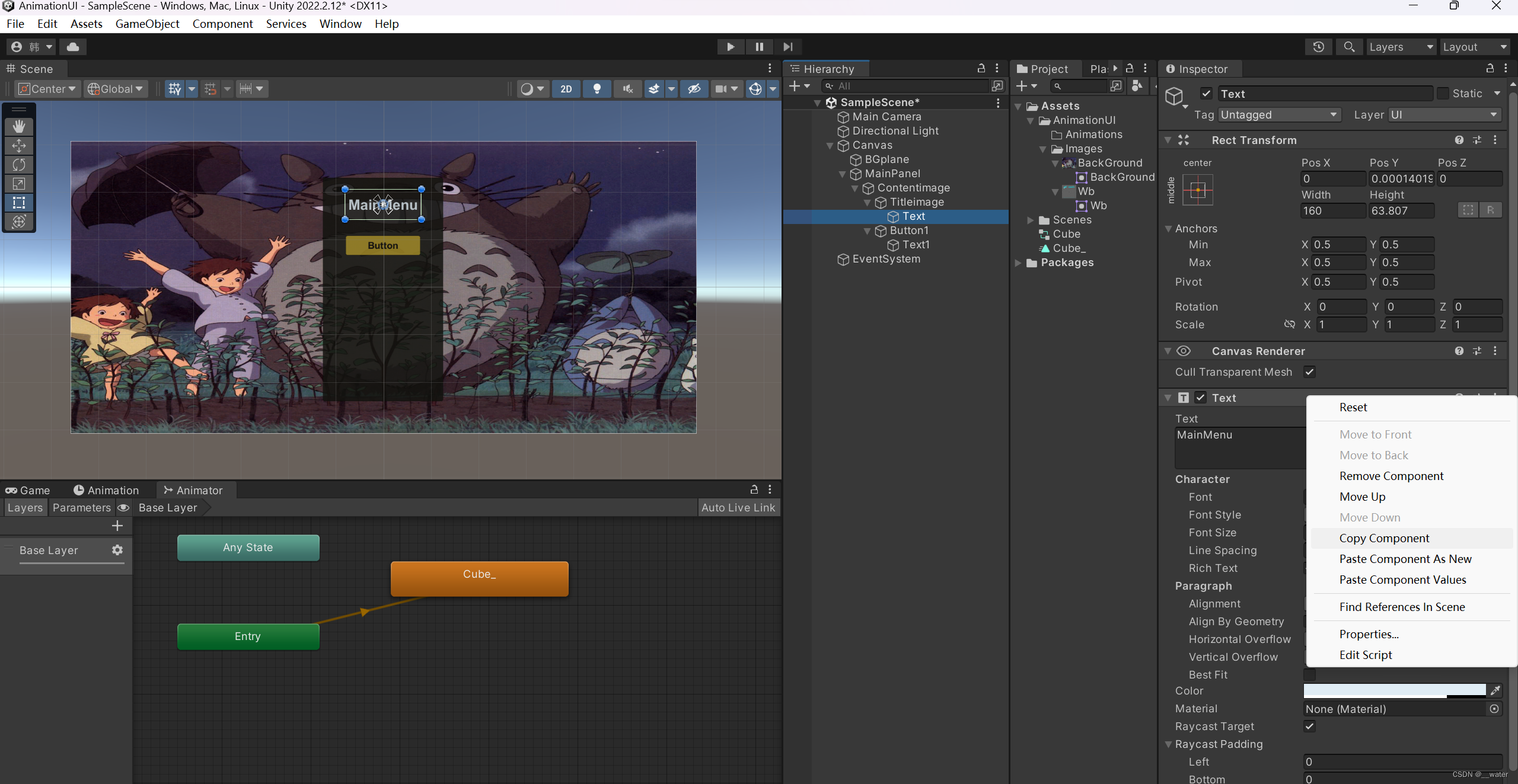Screen dimensions: 1518x784
Task: Toggle Animator parameters eye icon
Action: click(x=123, y=508)
